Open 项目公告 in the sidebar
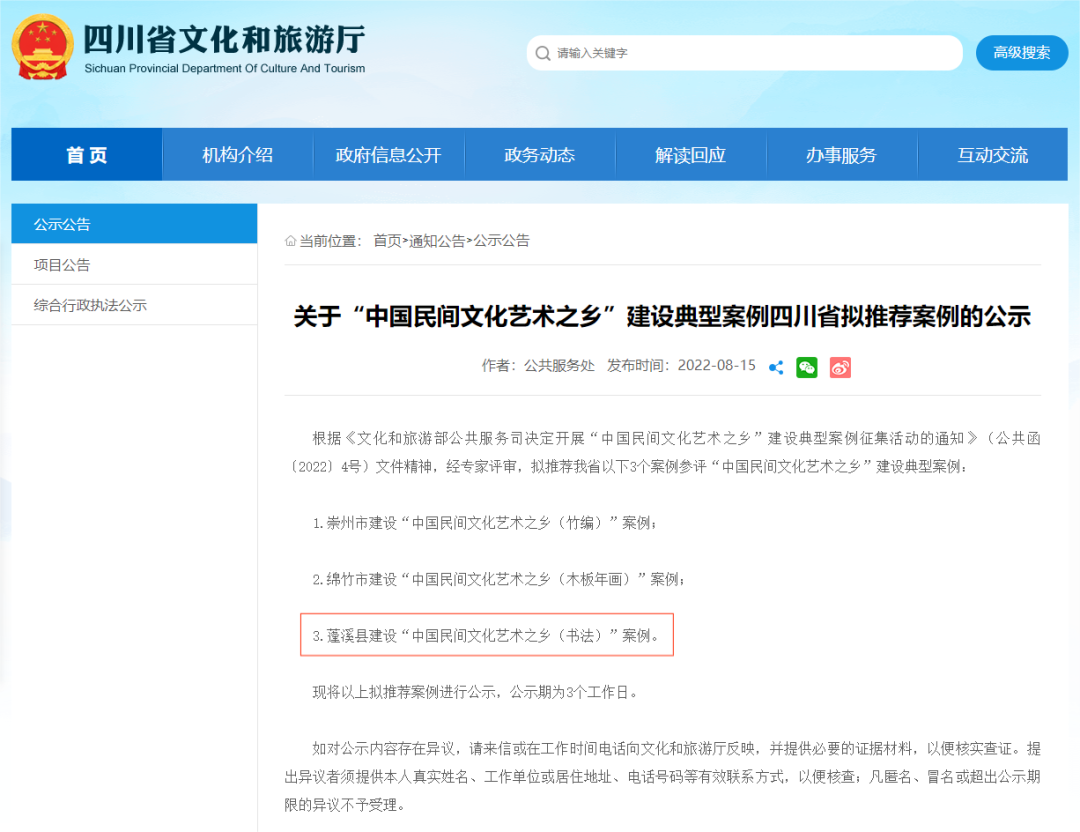Screen dimensions: 1080x832 pyautogui.click(x=62, y=265)
